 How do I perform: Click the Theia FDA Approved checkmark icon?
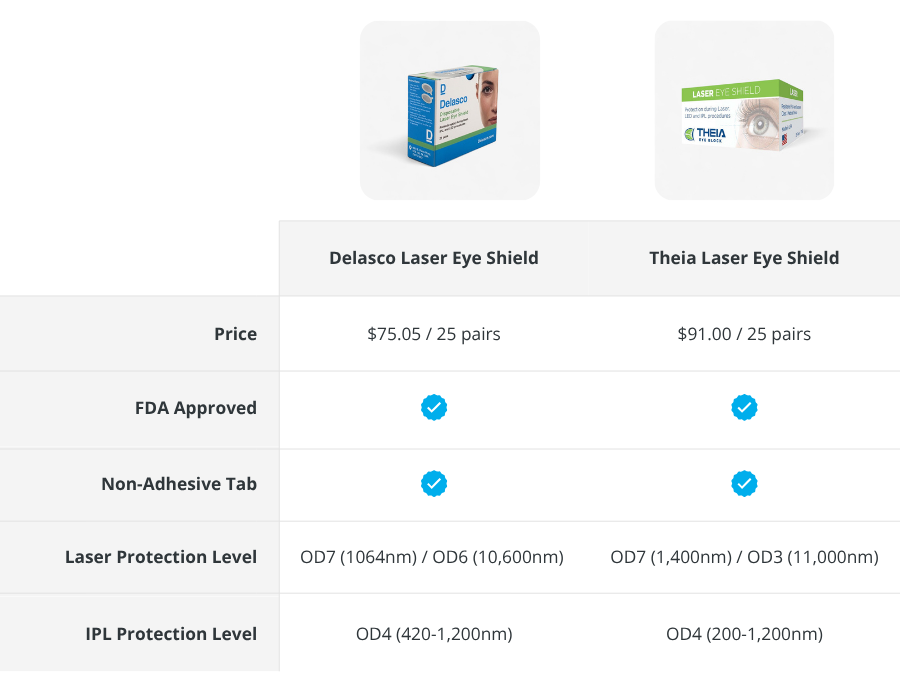tap(744, 408)
